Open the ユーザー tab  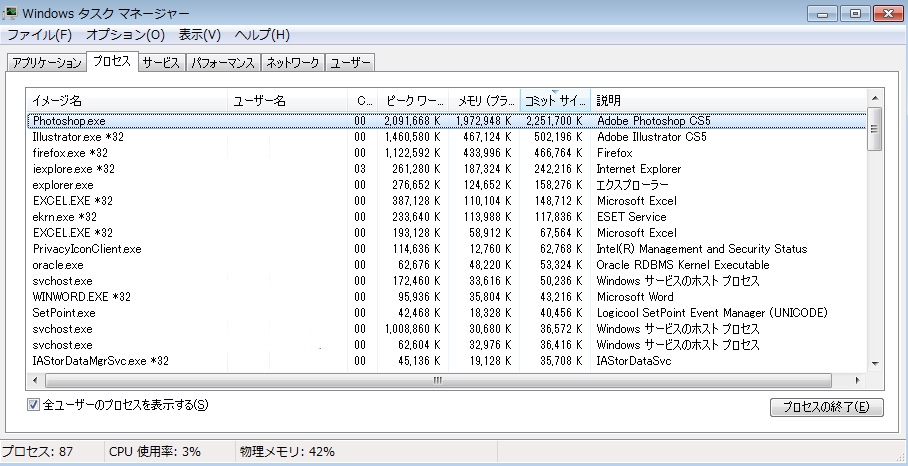click(x=350, y=63)
